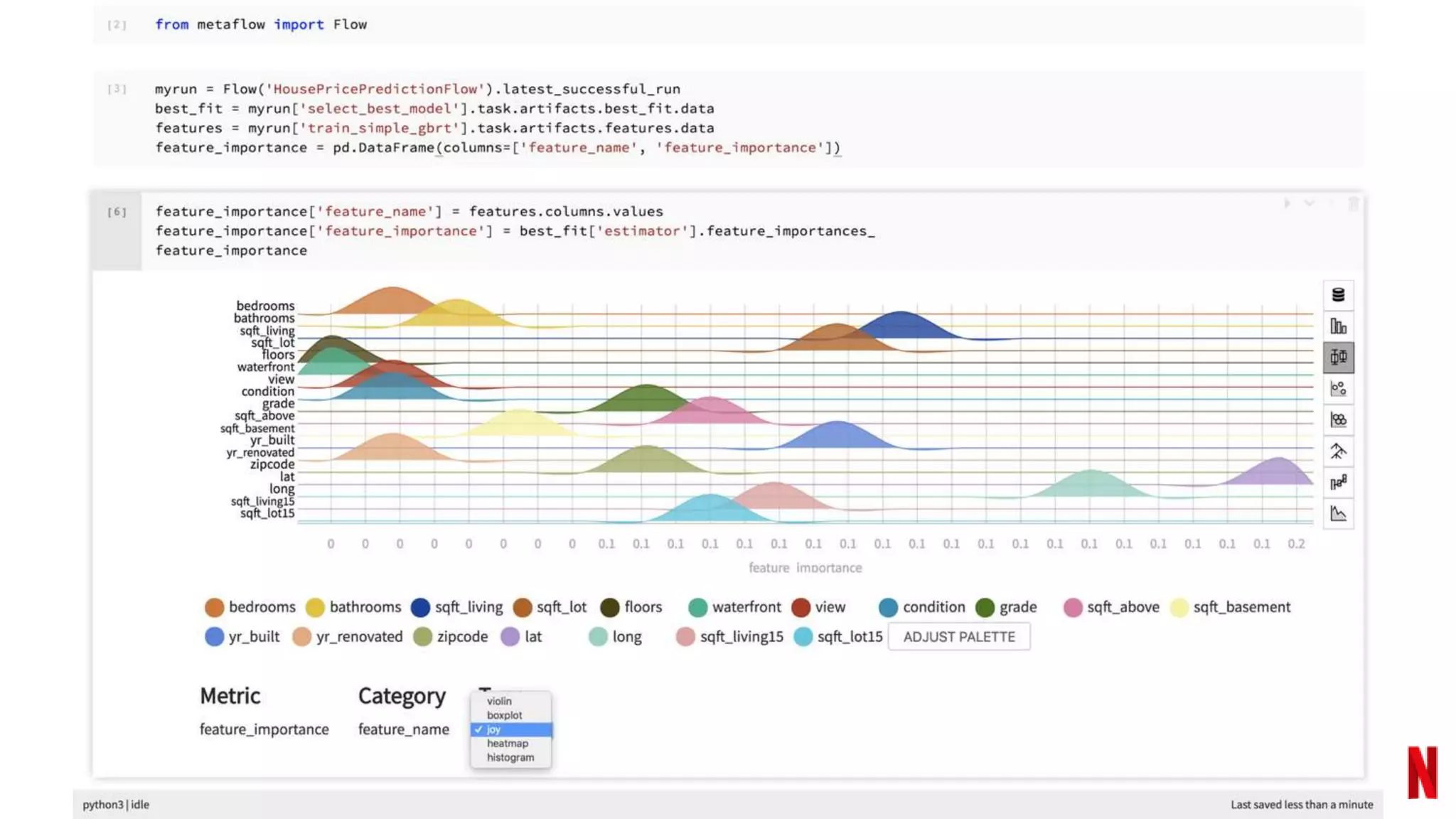Choose heatmap from the type menu
The height and width of the screenshot is (819, 1456).
(x=507, y=743)
